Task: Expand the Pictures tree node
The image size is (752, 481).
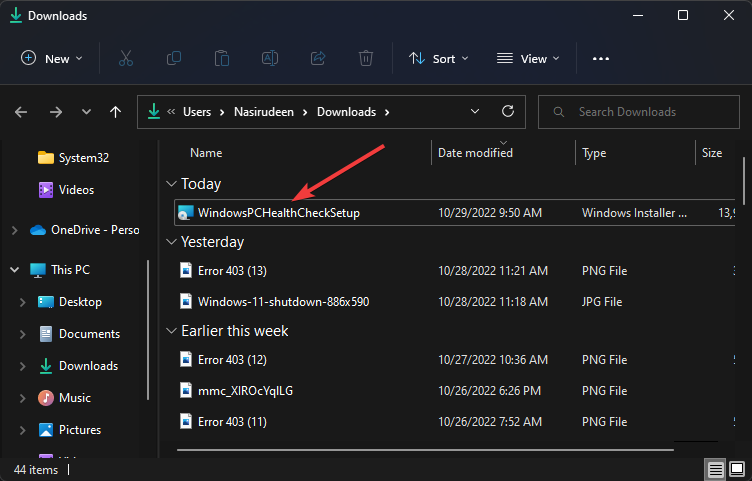Action: [x=23, y=430]
